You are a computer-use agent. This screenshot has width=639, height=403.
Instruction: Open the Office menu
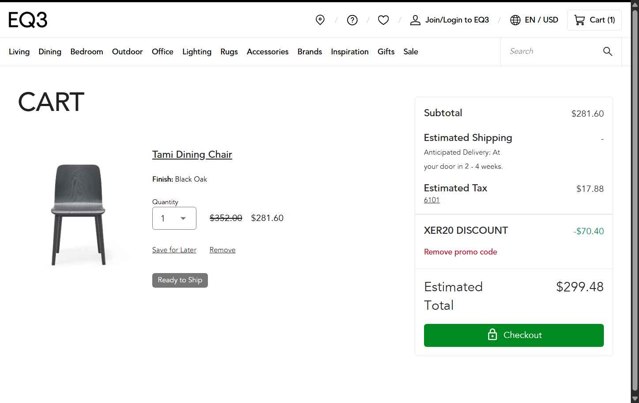pos(162,52)
